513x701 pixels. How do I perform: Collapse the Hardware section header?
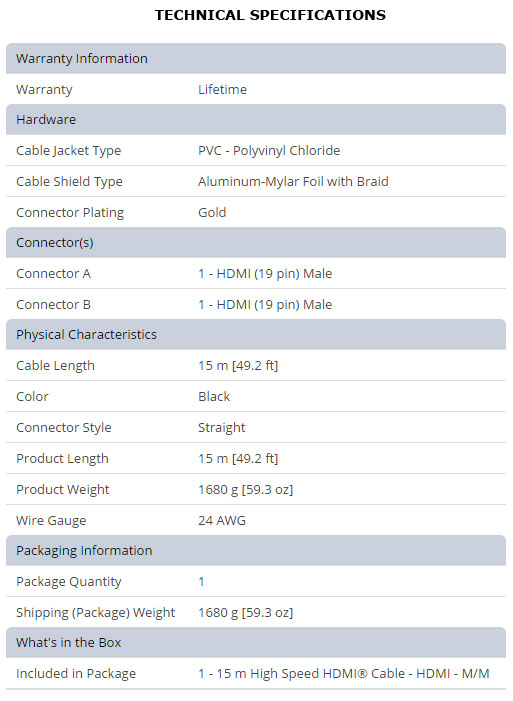tap(256, 120)
